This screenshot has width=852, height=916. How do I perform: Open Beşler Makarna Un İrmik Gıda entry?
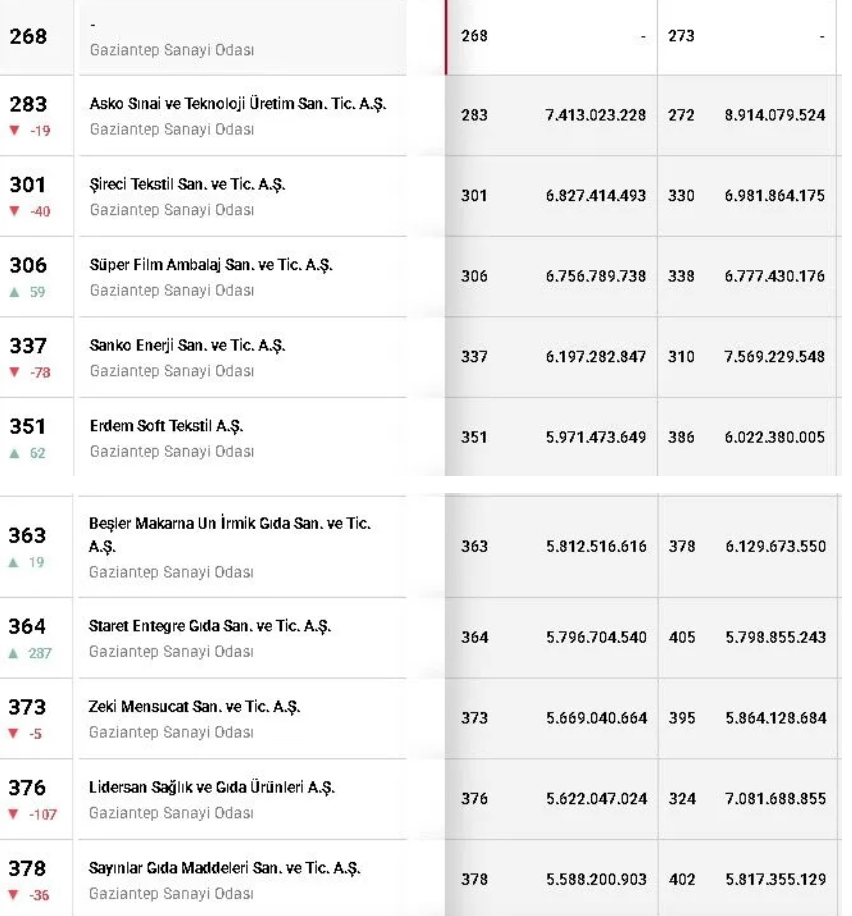tap(230, 524)
